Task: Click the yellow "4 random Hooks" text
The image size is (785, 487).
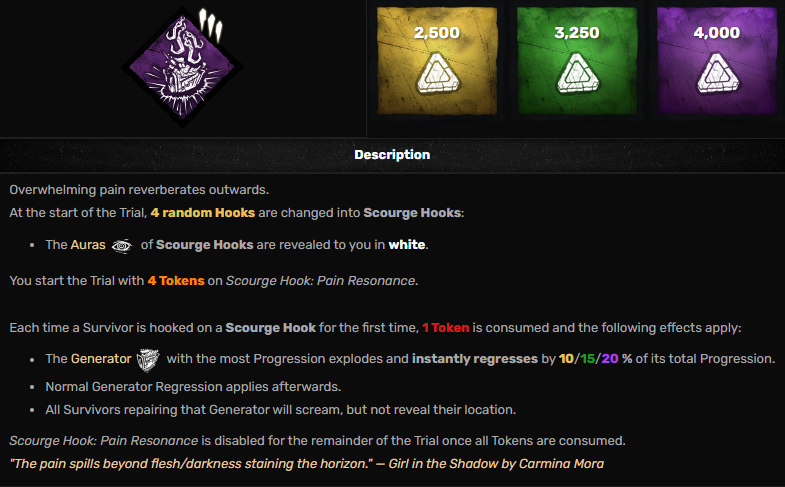Action: coord(202,213)
